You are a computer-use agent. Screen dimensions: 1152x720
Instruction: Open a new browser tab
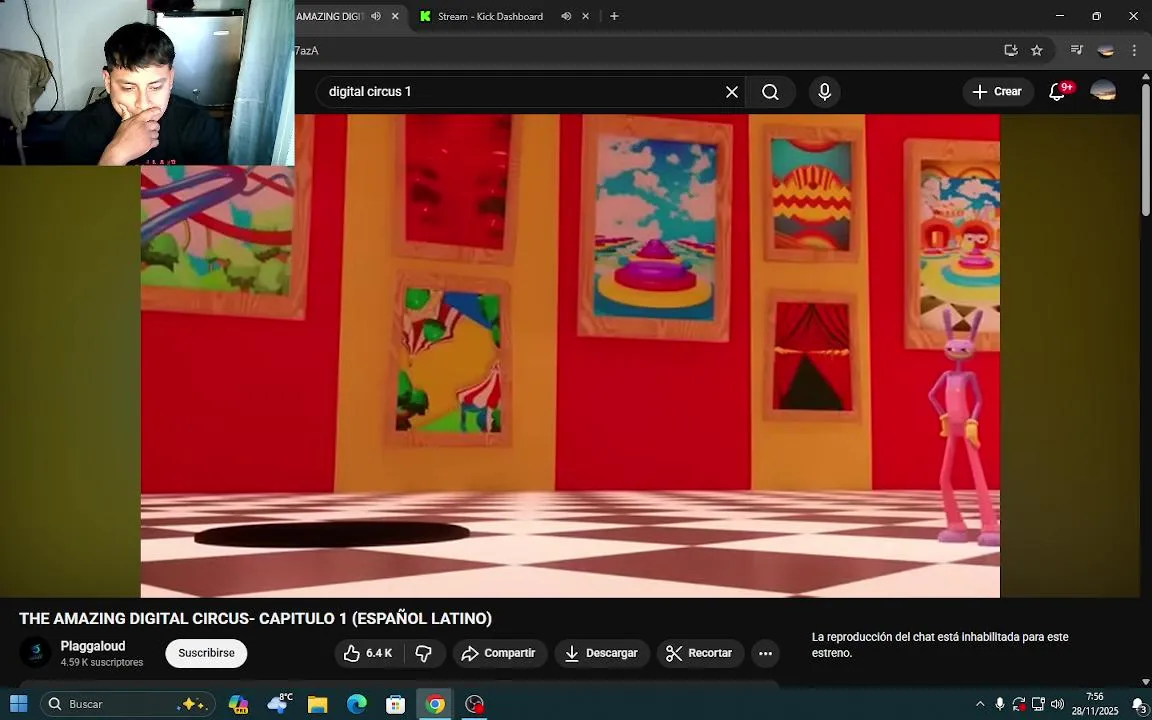pos(614,16)
